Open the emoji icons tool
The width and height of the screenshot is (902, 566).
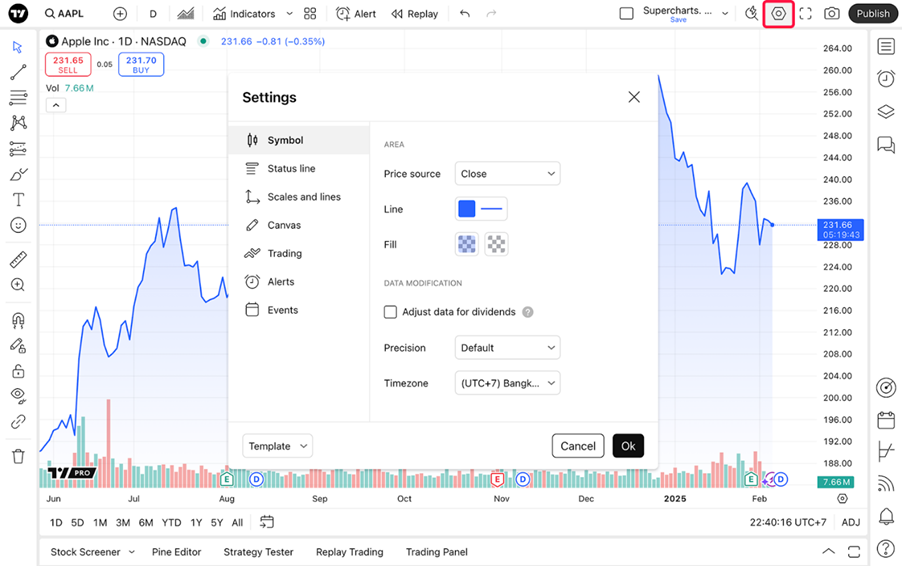(x=18, y=225)
